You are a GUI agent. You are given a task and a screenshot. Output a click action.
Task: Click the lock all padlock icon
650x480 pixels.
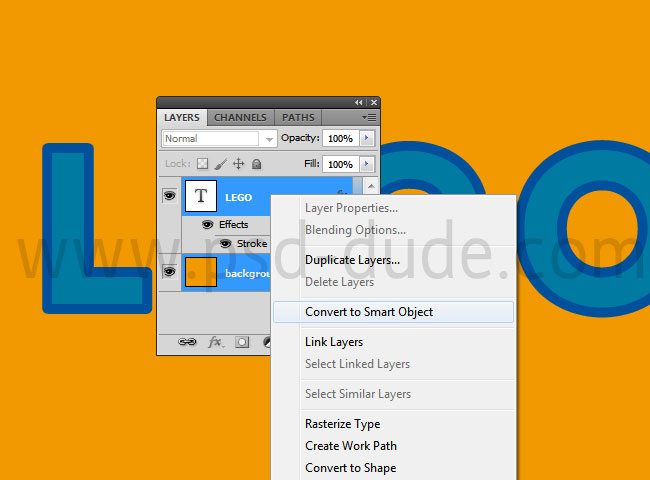click(x=257, y=164)
